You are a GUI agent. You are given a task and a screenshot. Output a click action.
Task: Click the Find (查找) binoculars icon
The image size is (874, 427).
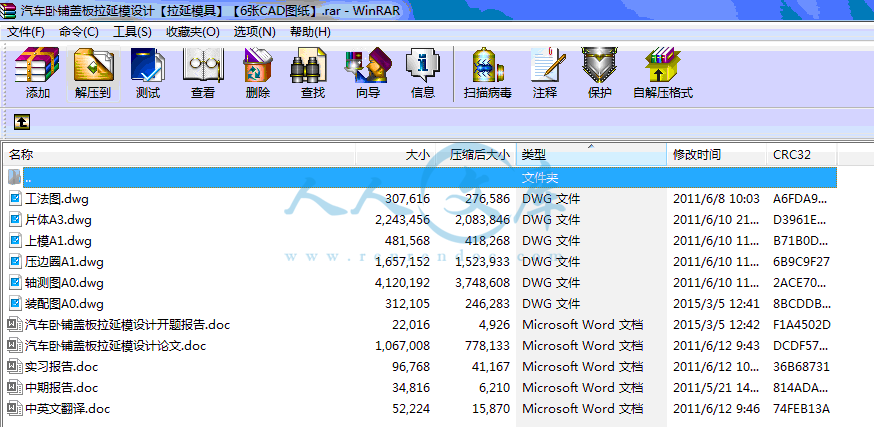308,65
